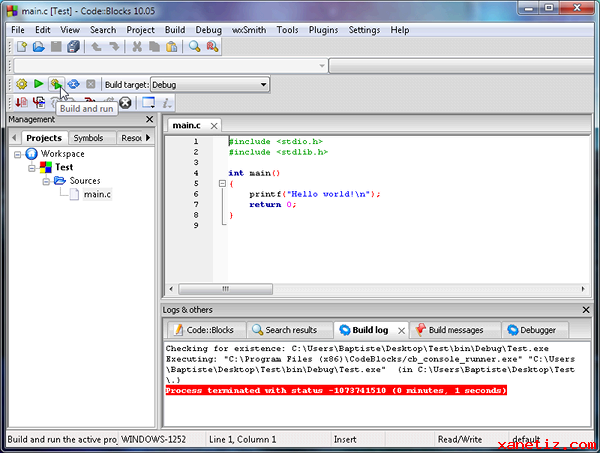Open a file with the folder icon
The height and width of the screenshot is (453, 600).
click(38, 47)
